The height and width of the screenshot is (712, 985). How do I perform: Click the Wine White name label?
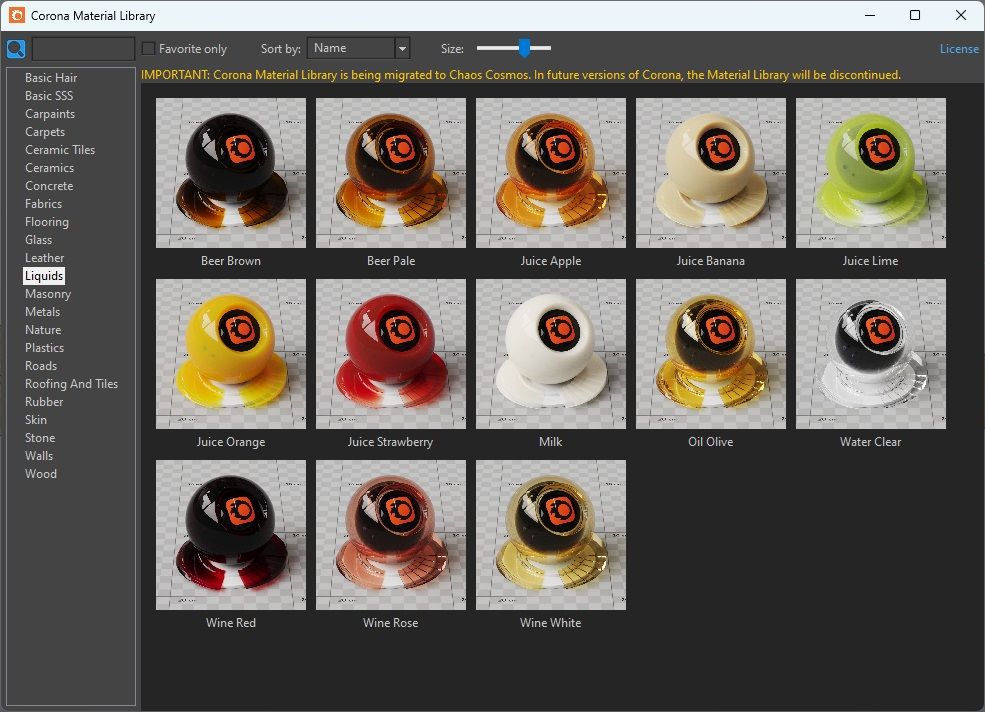pyautogui.click(x=551, y=623)
